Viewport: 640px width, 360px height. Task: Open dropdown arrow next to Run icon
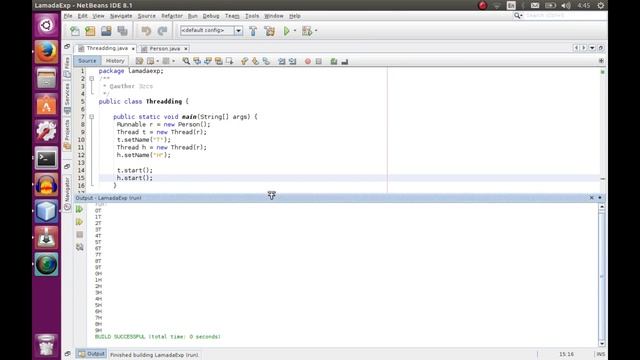[x=295, y=31]
